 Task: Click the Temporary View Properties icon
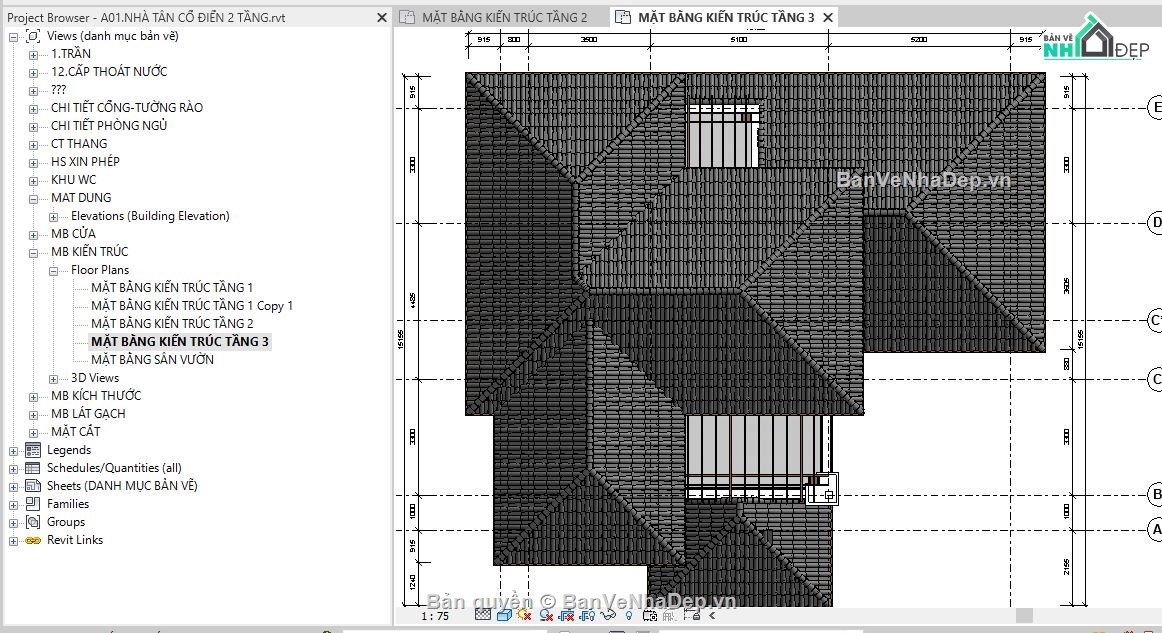click(x=650, y=617)
